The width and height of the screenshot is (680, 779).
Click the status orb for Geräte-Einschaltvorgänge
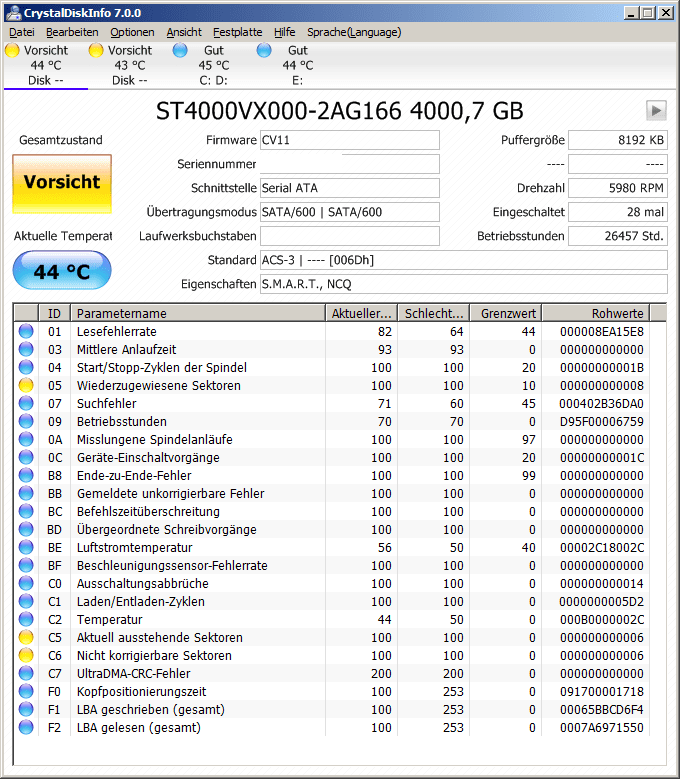(x=26, y=457)
